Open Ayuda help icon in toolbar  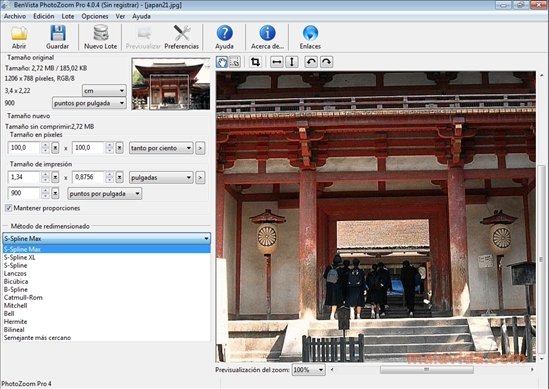pyautogui.click(x=224, y=37)
